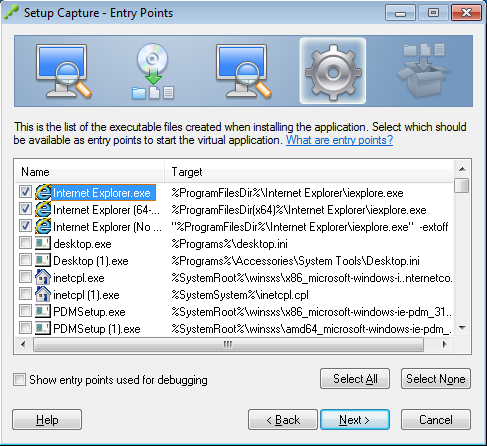This screenshot has width=487, height=446.
Task: Click the Select None button
Action: click(436, 379)
